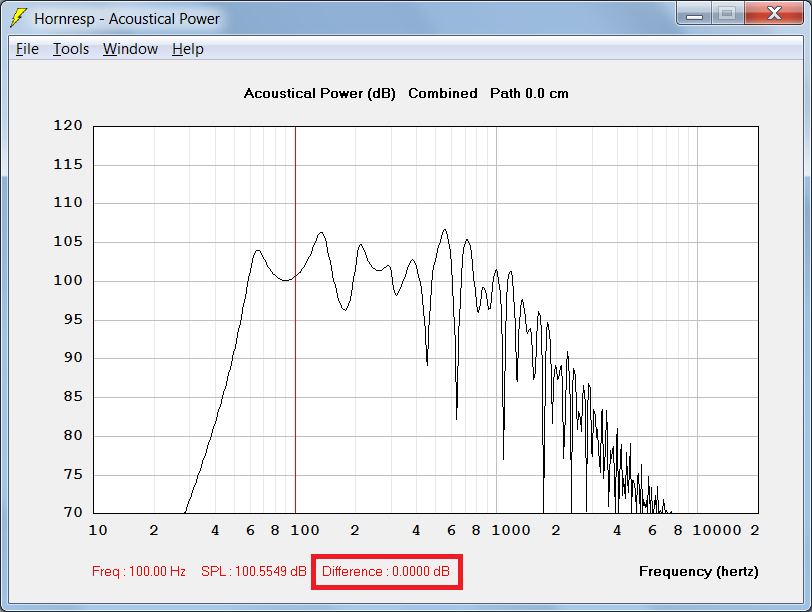
Task: Open the File menu
Action: click(x=27, y=49)
